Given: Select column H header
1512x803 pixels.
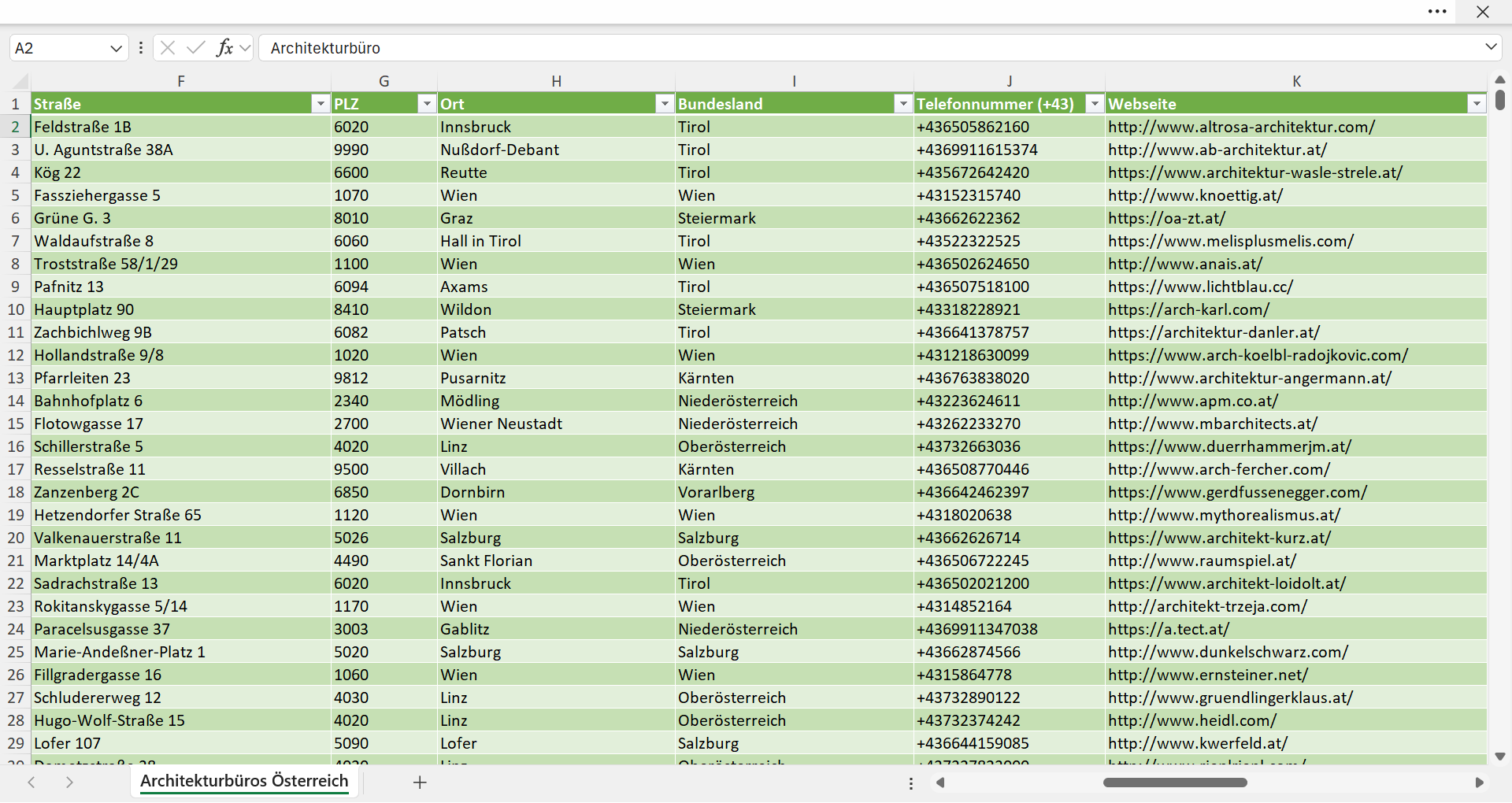Looking at the screenshot, I should tap(556, 81).
